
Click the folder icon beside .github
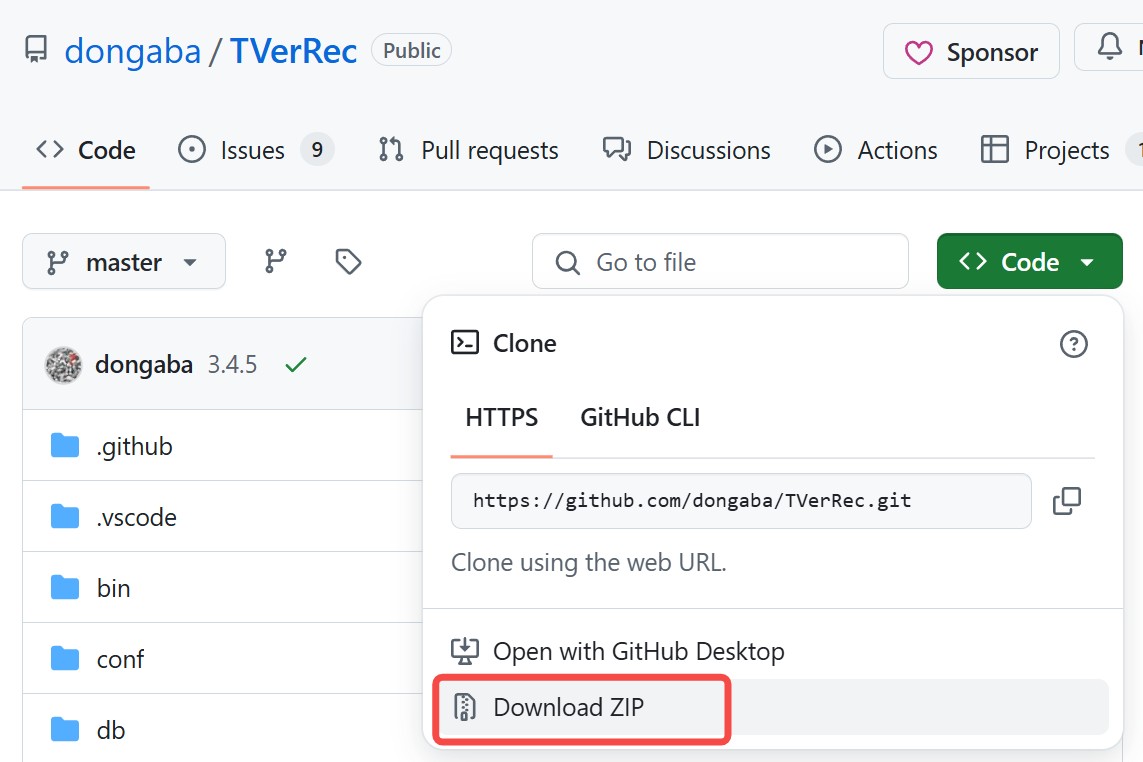pyautogui.click(x=65, y=445)
